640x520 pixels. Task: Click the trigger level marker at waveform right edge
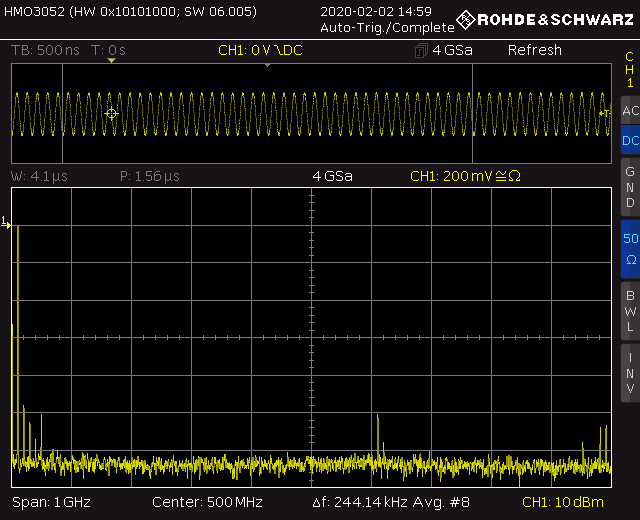[604, 114]
